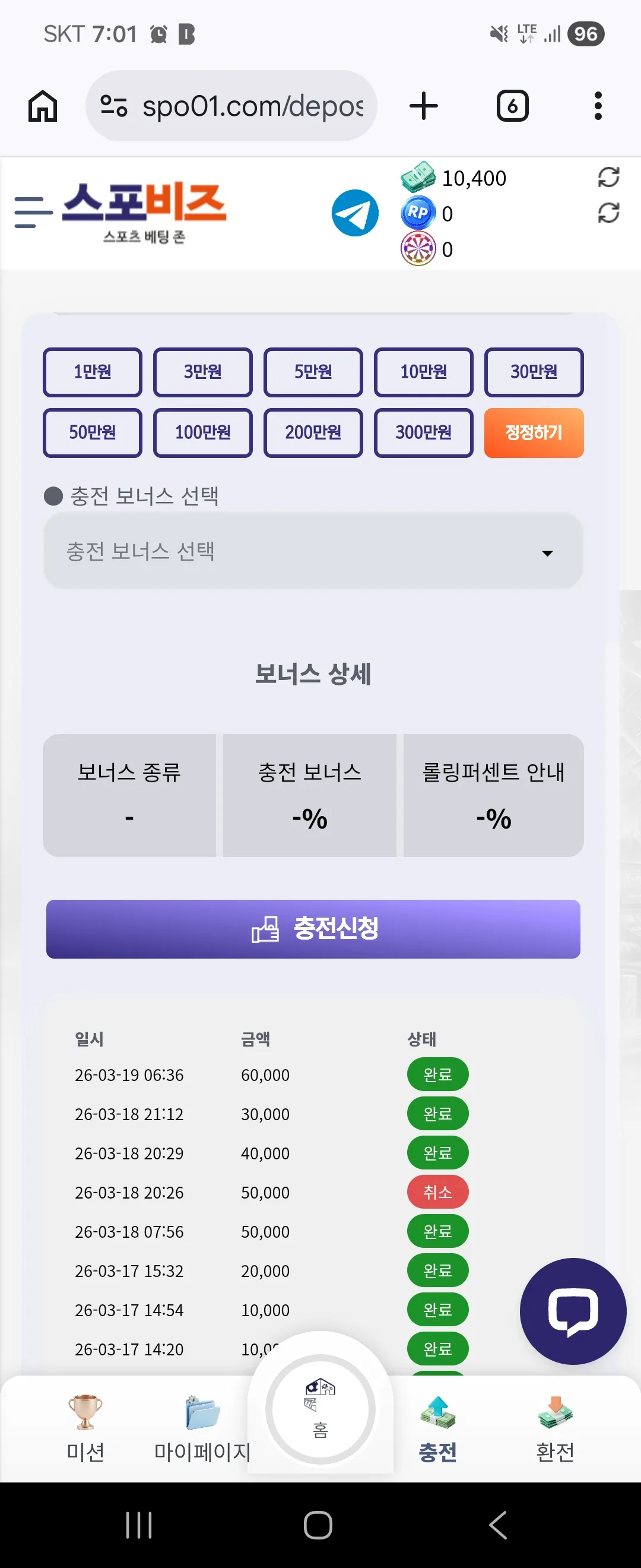641x1568 pixels.
Task: Tap the spo01.com address bar
Action: tap(231, 106)
